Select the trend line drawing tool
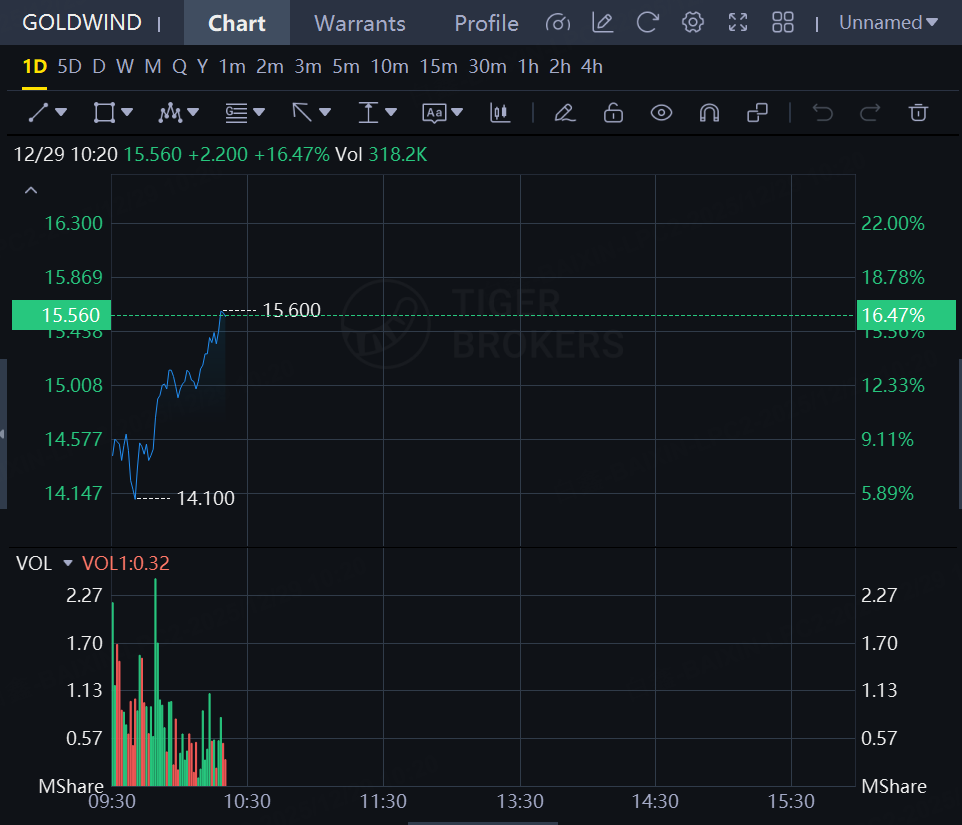The image size is (962, 825). (38, 113)
